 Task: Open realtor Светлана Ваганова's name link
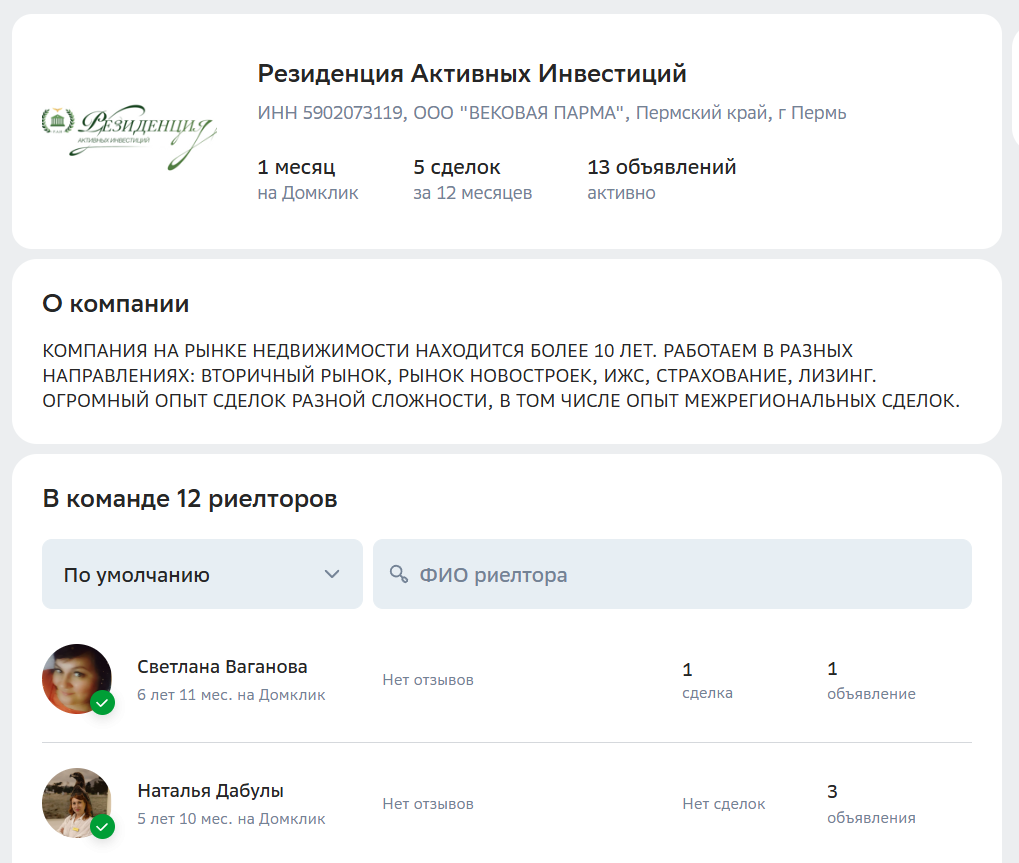[222, 667]
